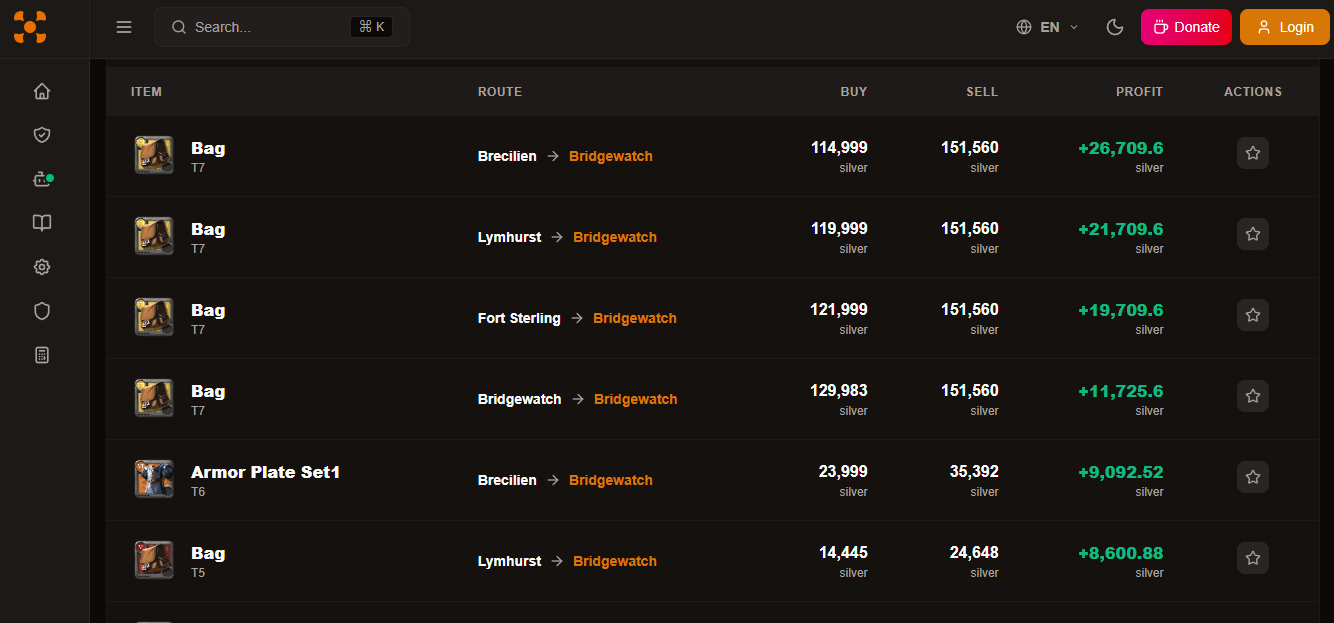Click the Bag thumbnail priced 129,983
Image resolution: width=1334 pixels, height=623 pixels.
(x=154, y=398)
